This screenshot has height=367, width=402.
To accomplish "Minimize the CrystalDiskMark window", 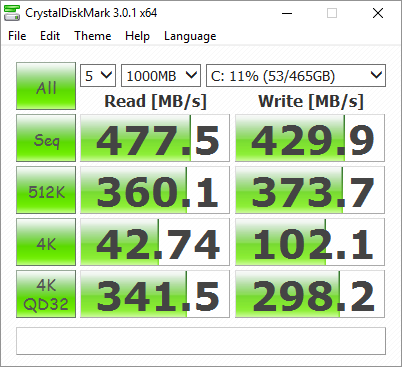I will click(287, 13).
